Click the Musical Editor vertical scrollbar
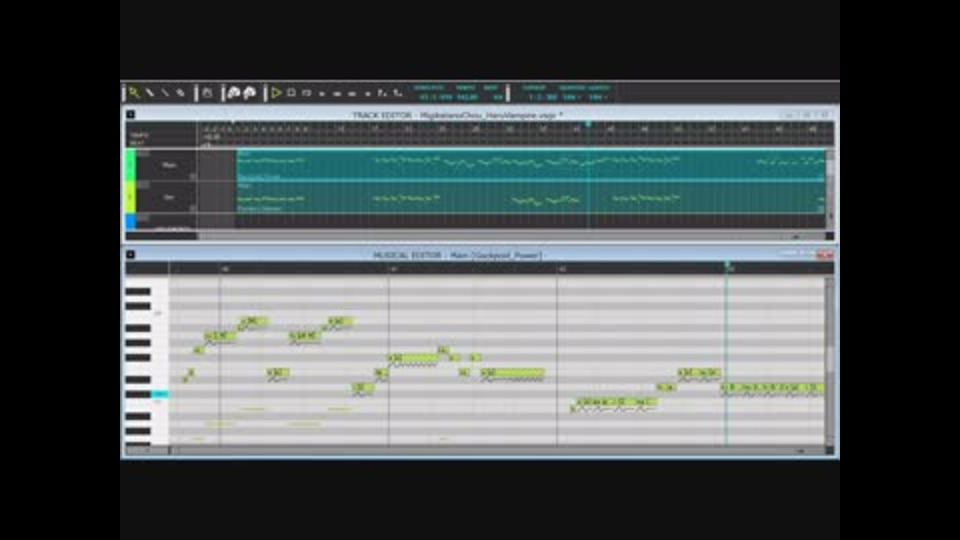960x540 pixels. [x=830, y=361]
